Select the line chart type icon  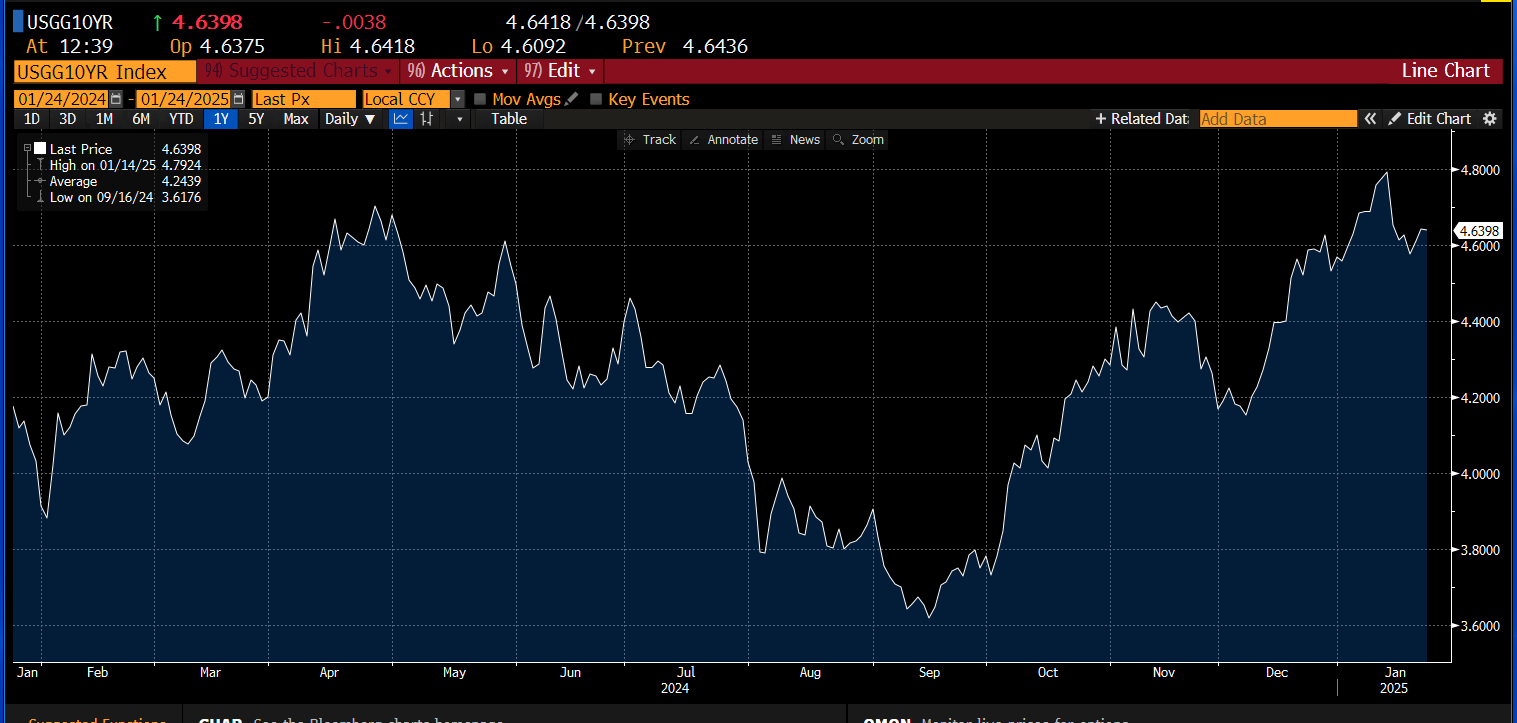(x=401, y=119)
